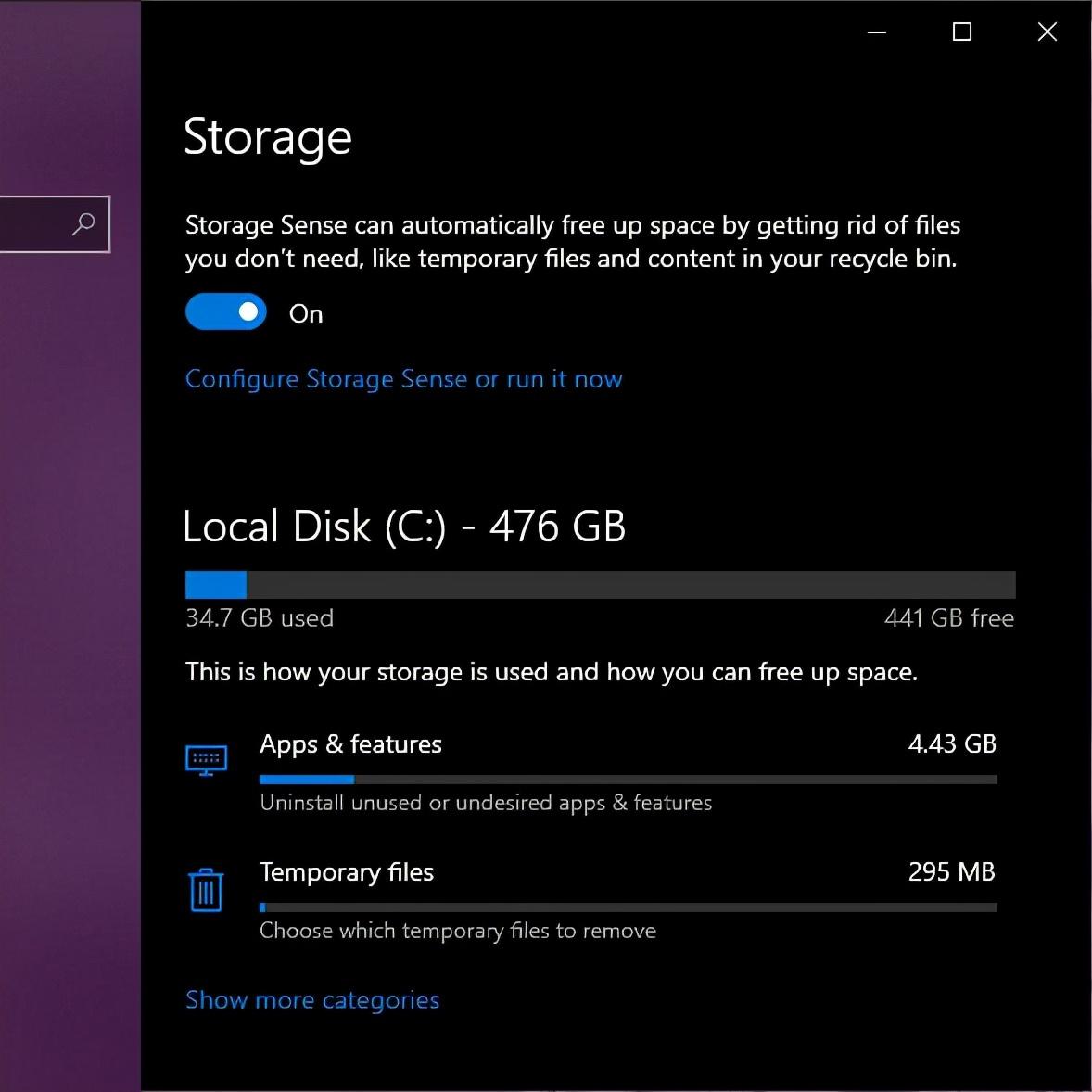Image resolution: width=1092 pixels, height=1092 pixels.
Task: Open the Apps & features category
Action: 350,743
